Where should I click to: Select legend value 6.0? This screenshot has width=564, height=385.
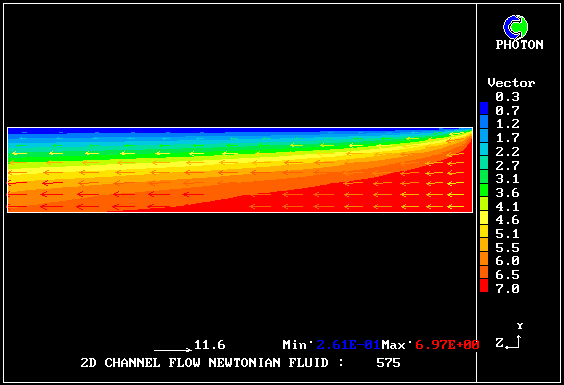tap(507, 261)
